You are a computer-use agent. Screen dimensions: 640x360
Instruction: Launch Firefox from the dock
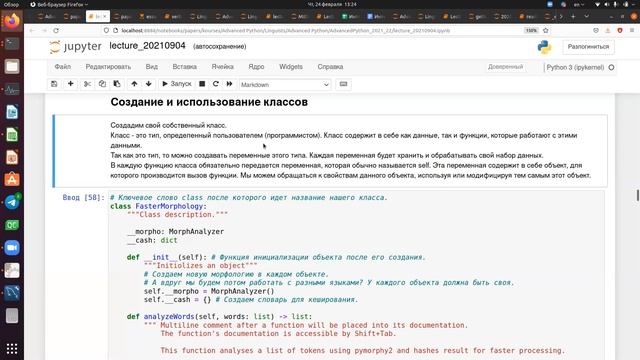12,21
